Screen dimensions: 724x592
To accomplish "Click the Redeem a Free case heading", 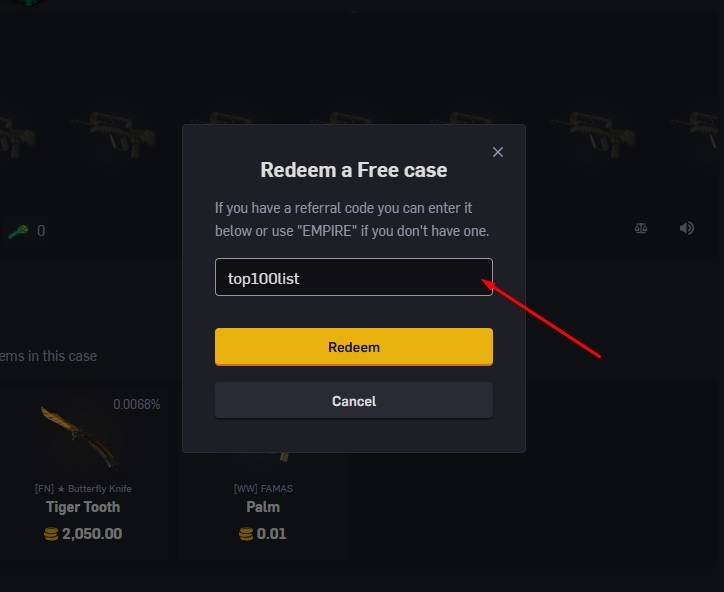I will pyautogui.click(x=353, y=170).
